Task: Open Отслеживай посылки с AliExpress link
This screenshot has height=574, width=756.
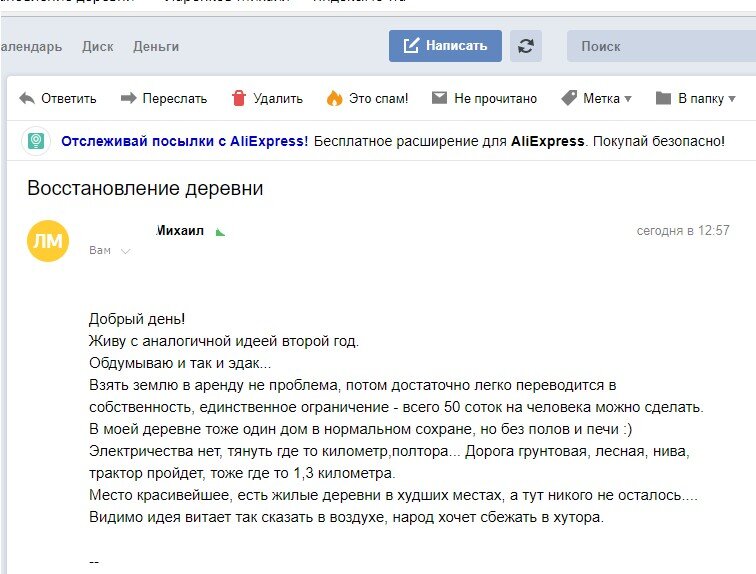Action: tap(184, 141)
